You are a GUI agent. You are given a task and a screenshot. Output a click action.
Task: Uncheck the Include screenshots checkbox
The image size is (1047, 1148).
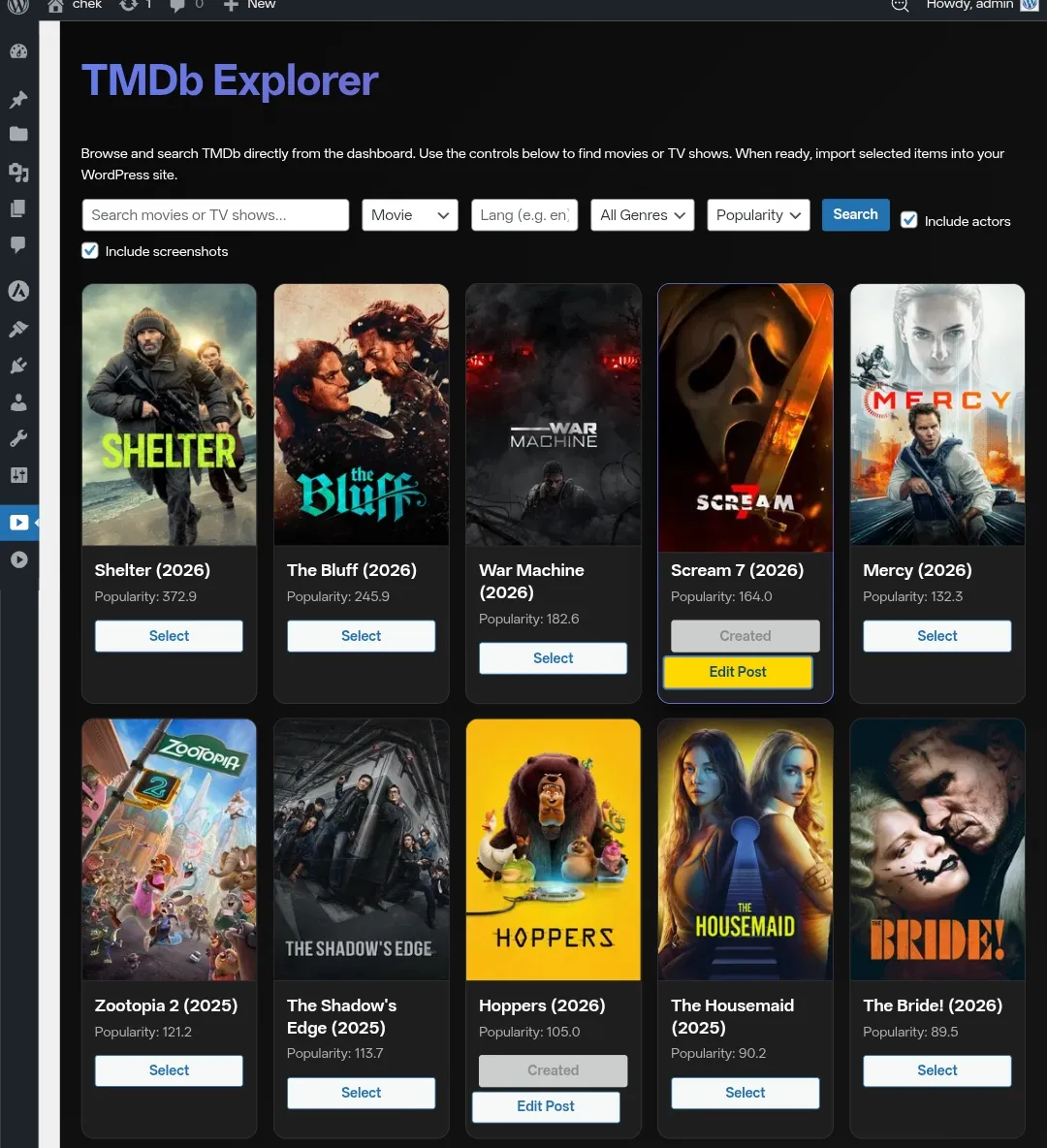tap(89, 250)
